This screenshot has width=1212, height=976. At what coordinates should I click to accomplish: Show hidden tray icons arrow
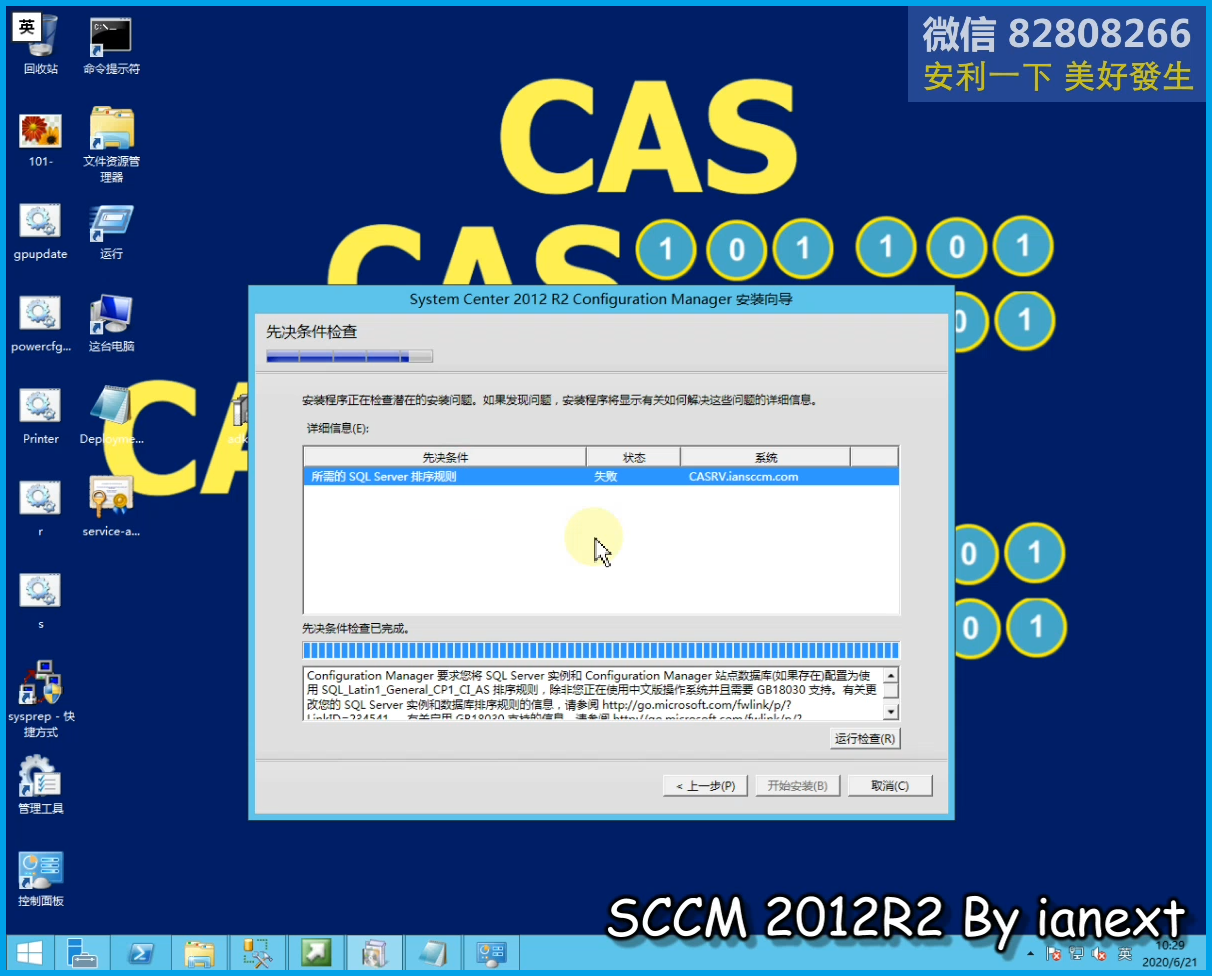[x=1031, y=954]
